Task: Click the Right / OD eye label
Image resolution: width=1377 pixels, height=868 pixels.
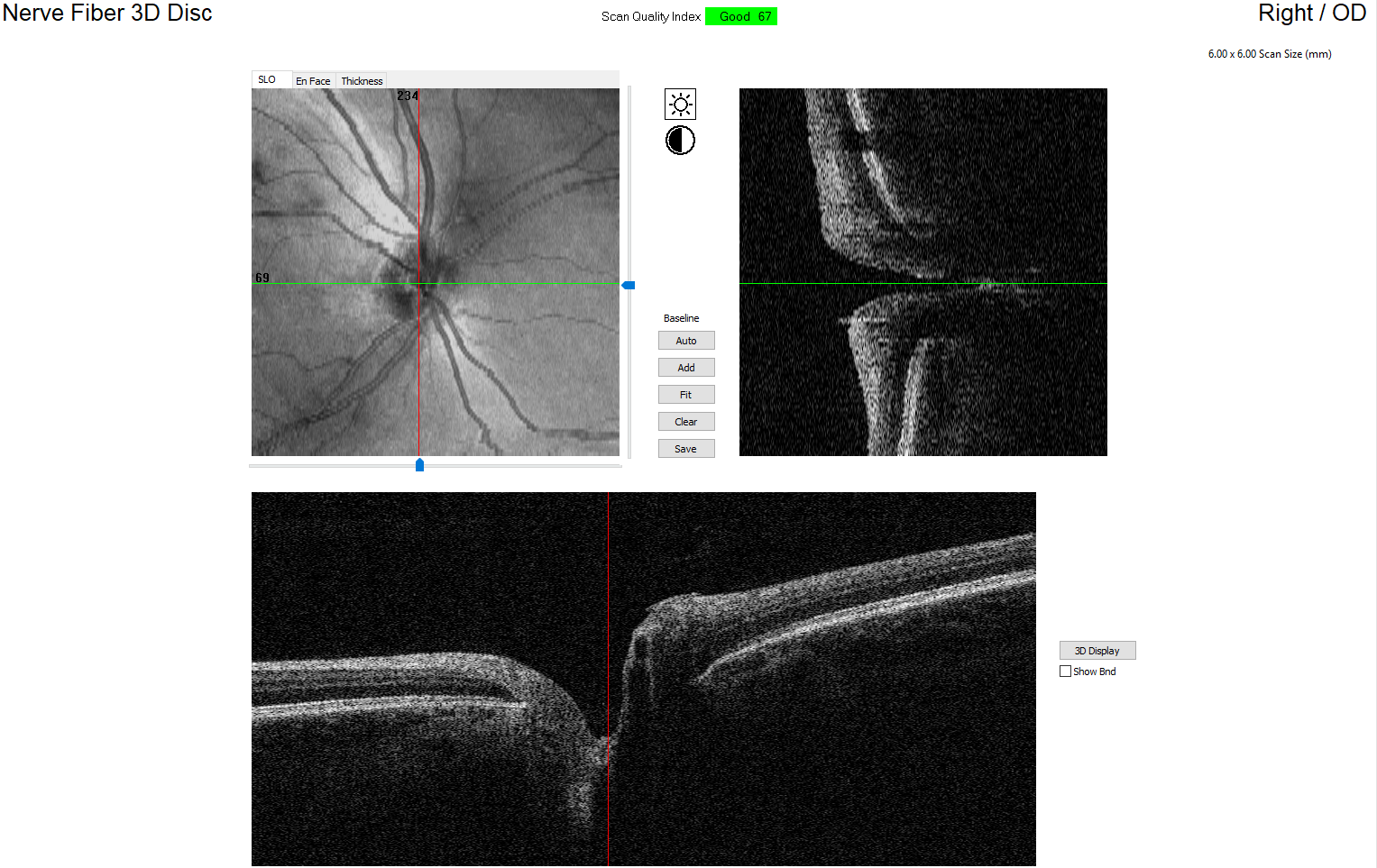Action: [1312, 13]
